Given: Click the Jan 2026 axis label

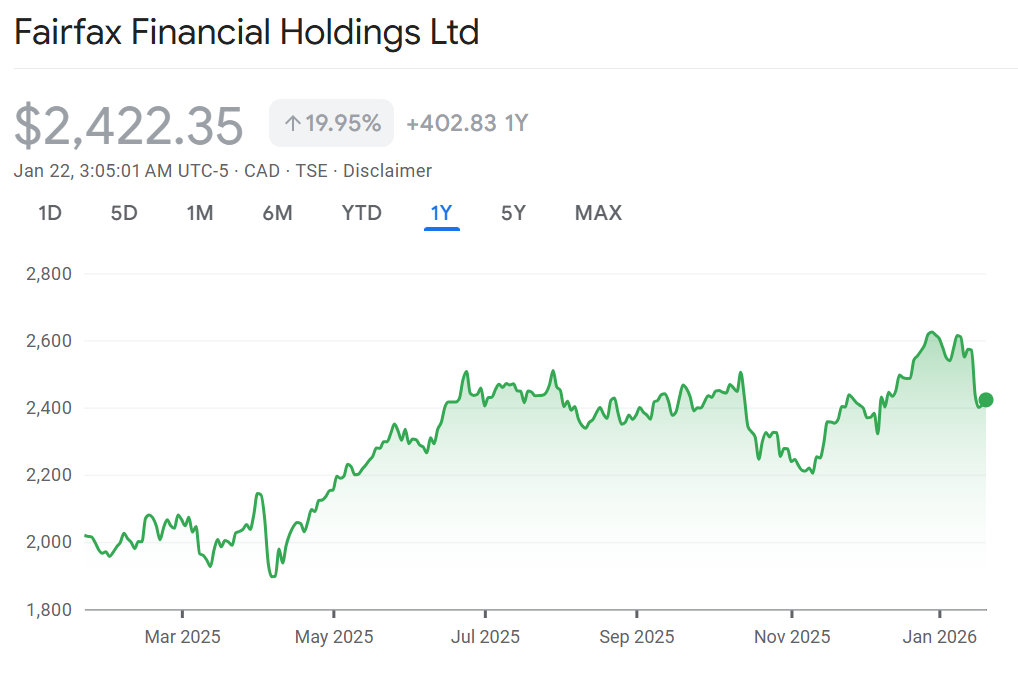Looking at the screenshot, I should click(x=940, y=637).
